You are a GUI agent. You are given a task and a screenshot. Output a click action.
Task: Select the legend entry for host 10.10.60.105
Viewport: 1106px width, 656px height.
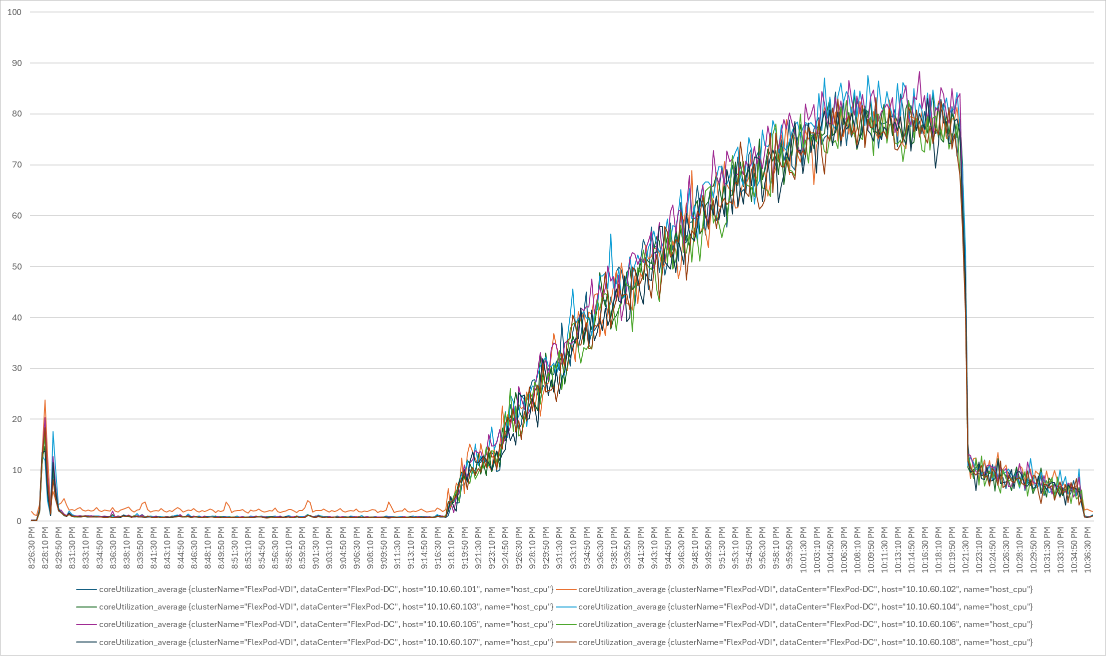tap(314, 624)
